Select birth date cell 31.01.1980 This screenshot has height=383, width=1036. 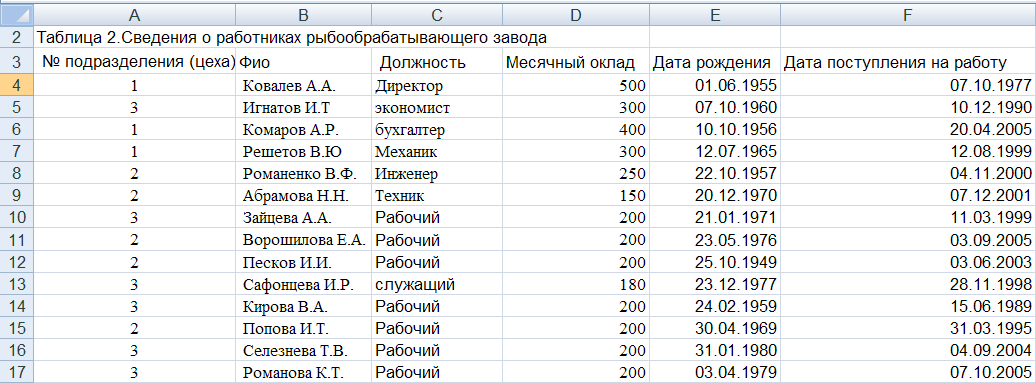(x=715, y=351)
